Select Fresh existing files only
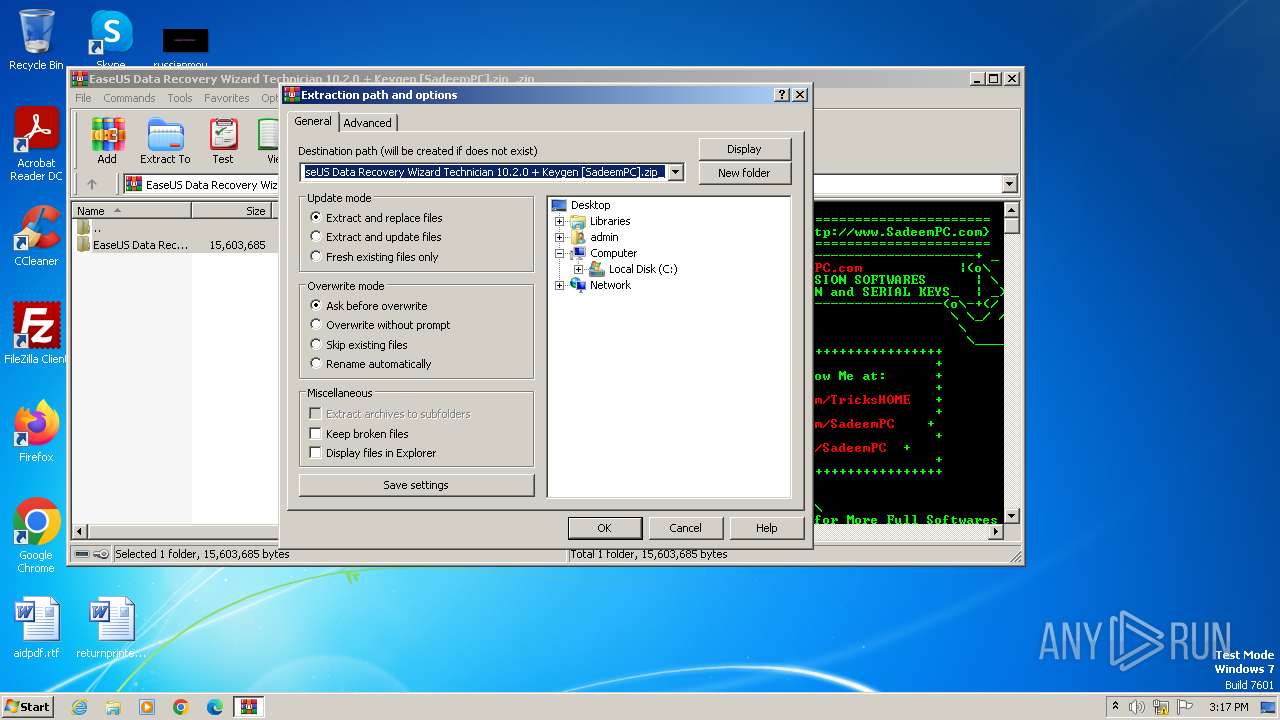Image resolution: width=1280 pixels, height=720 pixels. pos(374,257)
